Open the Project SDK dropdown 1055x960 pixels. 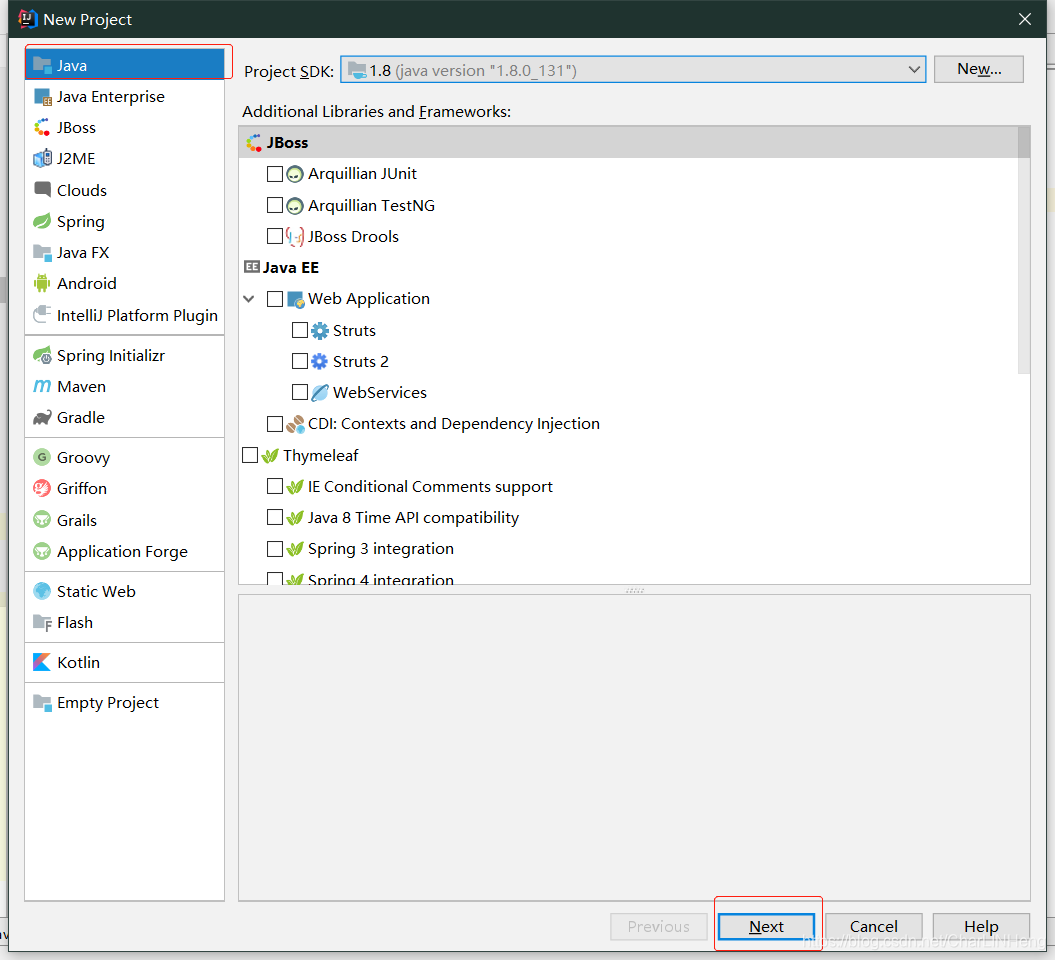pos(632,69)
